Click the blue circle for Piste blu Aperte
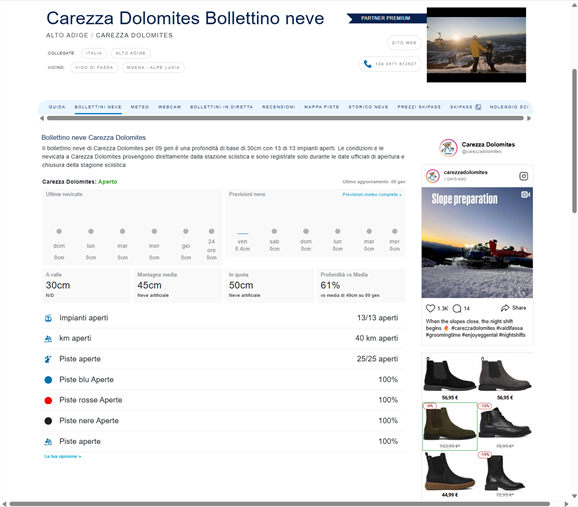Screen dimensions: 578x507 tap(48, 380)
